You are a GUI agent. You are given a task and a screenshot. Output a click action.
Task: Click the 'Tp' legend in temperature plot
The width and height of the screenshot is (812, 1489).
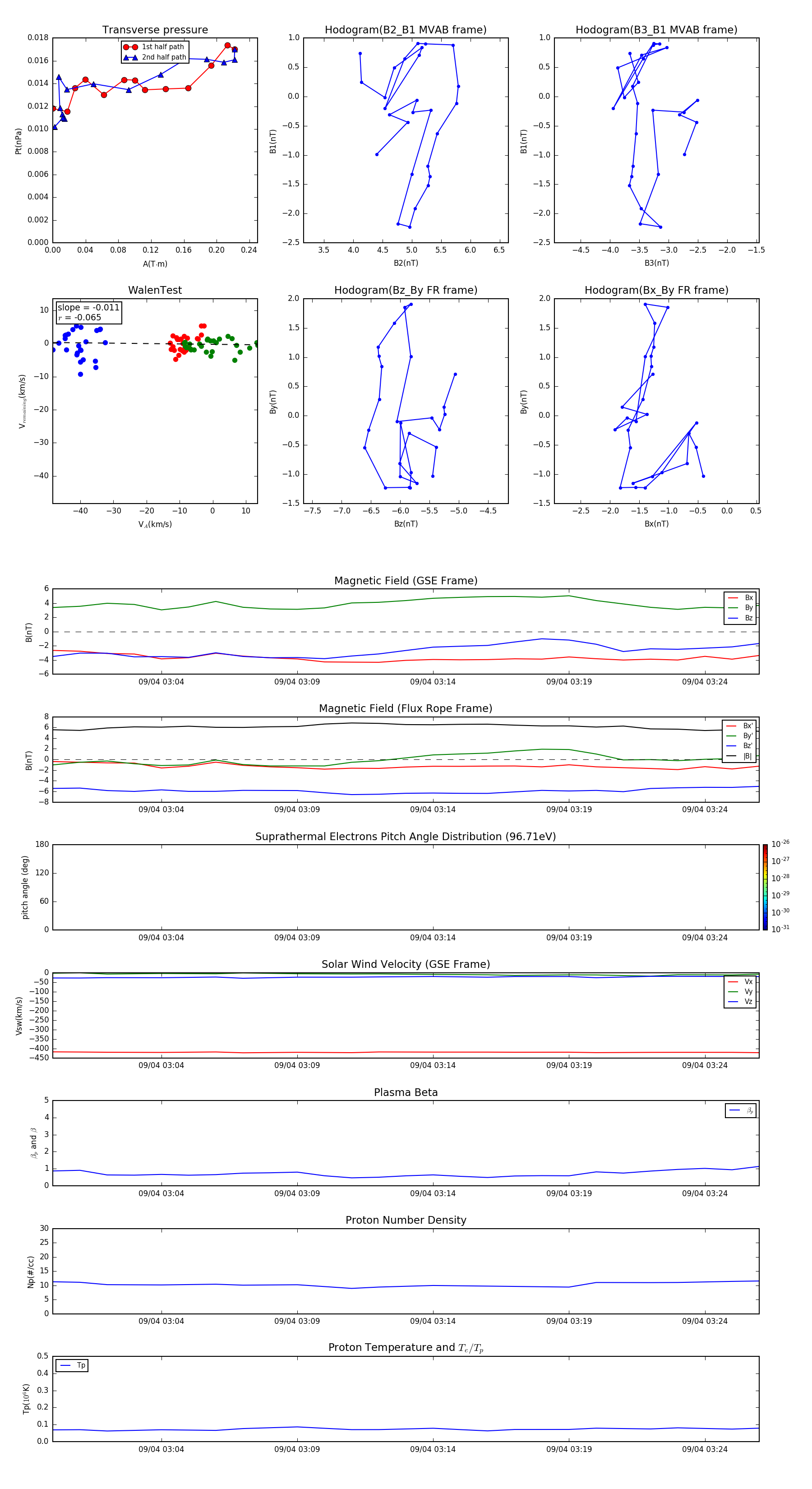tap(72, 1365)
